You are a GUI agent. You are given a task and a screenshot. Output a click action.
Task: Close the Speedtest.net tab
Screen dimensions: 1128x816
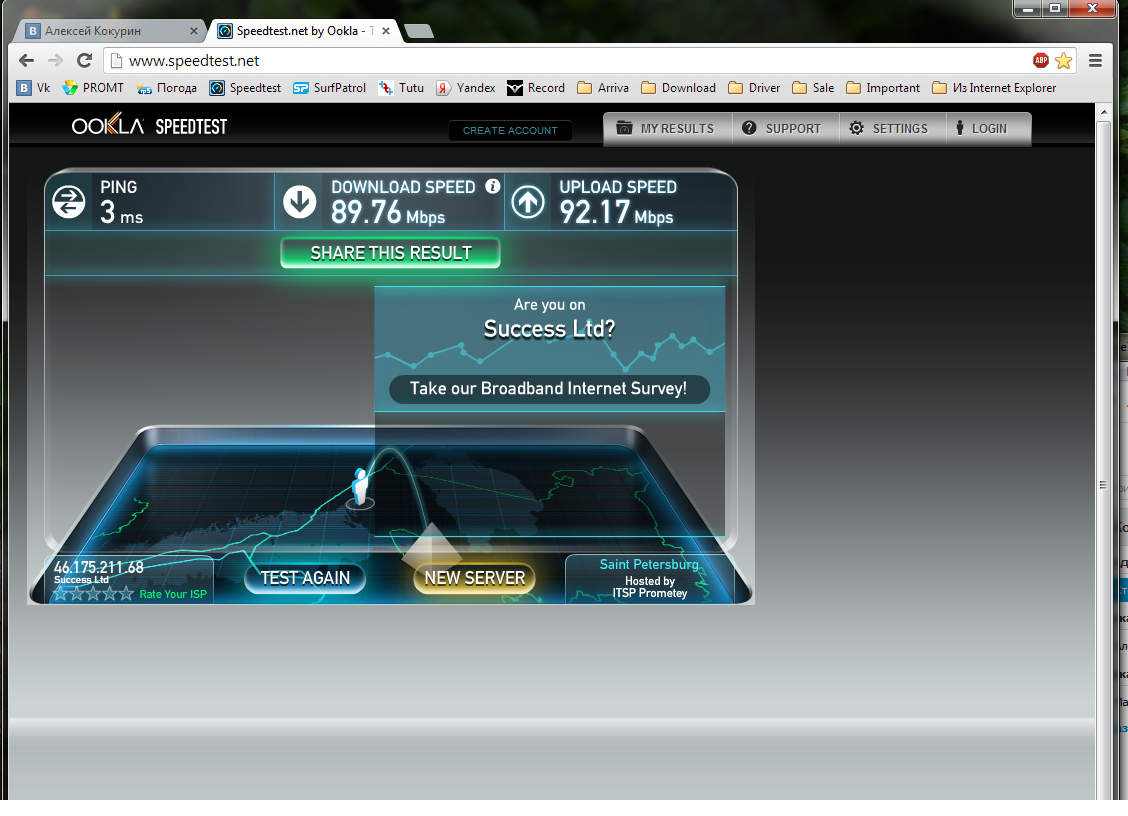(386, 31)
